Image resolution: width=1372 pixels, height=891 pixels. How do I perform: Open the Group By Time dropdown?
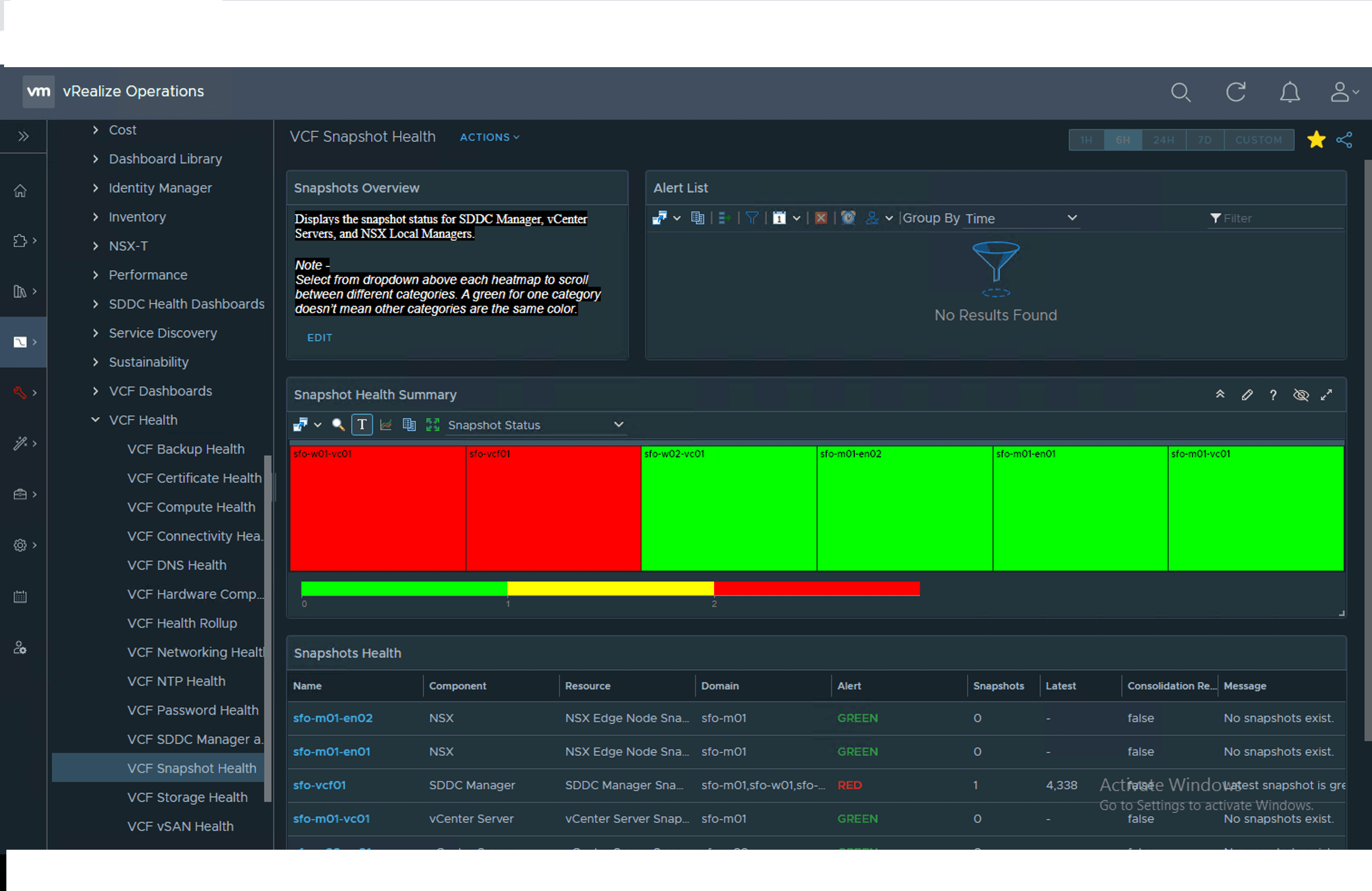coord(1020,218)
